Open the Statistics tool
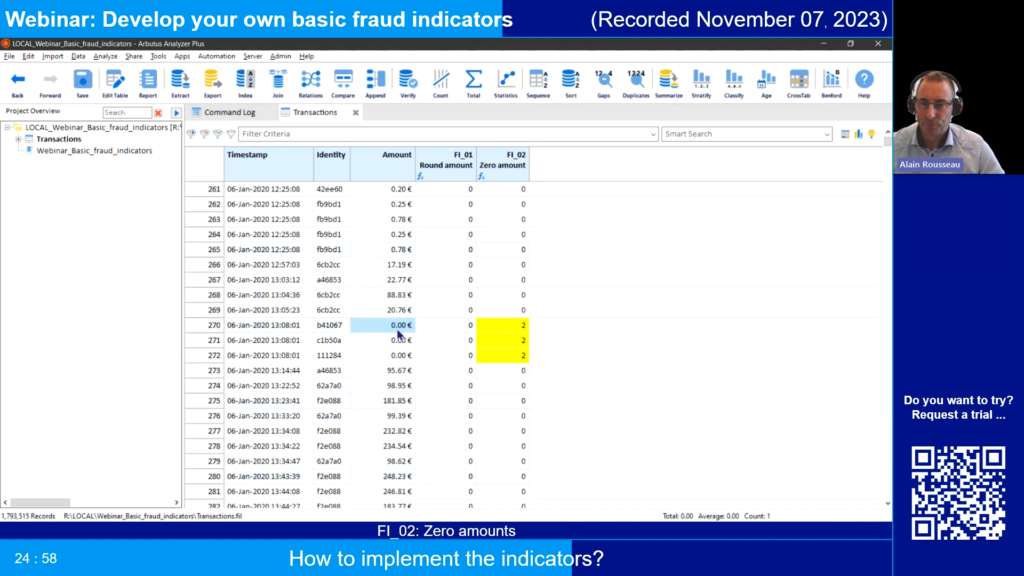The height and width of the screenshot is (576, 1024). [505, 84]
